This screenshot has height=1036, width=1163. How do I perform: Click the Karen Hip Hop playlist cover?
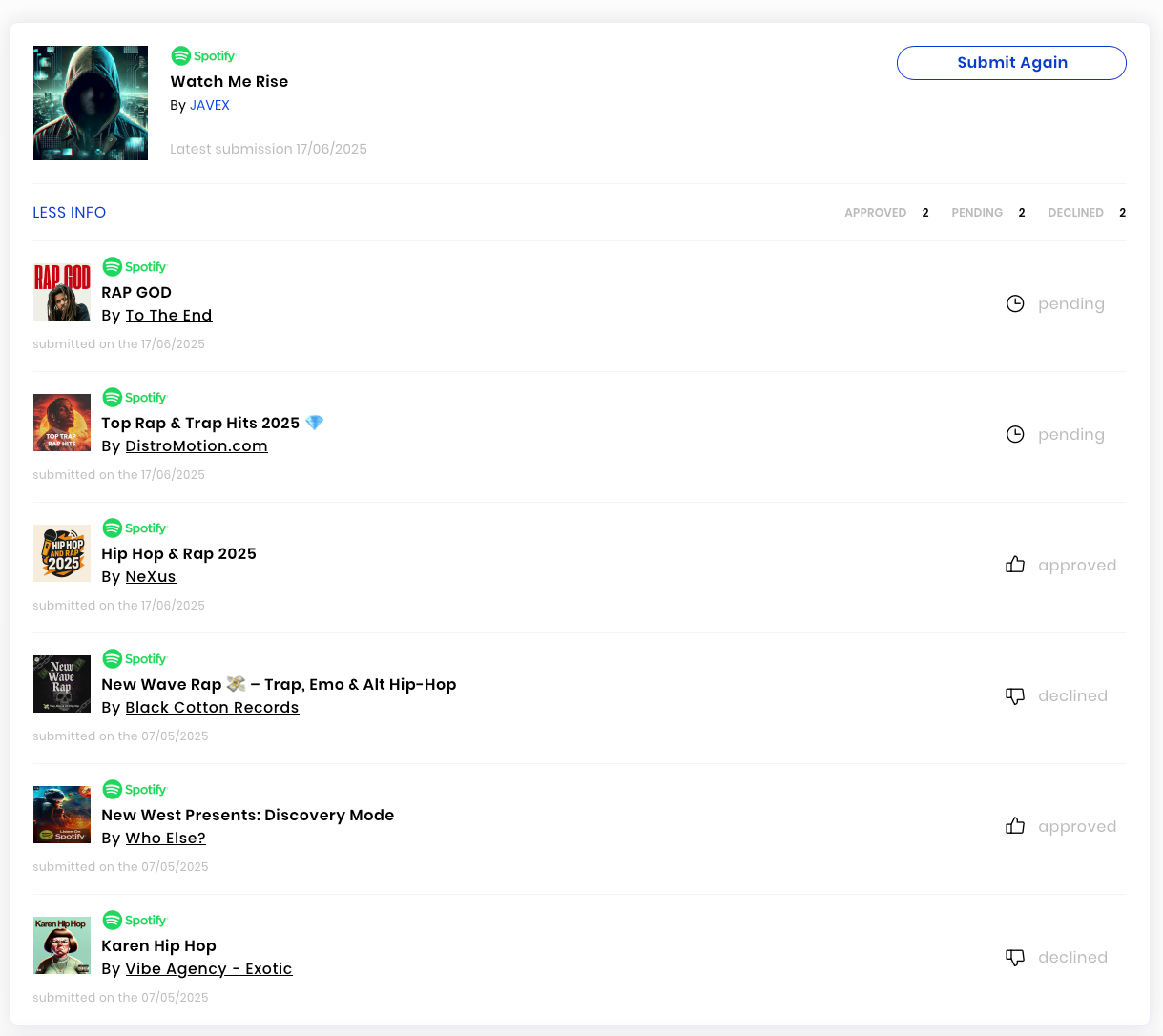click(62, 945)
